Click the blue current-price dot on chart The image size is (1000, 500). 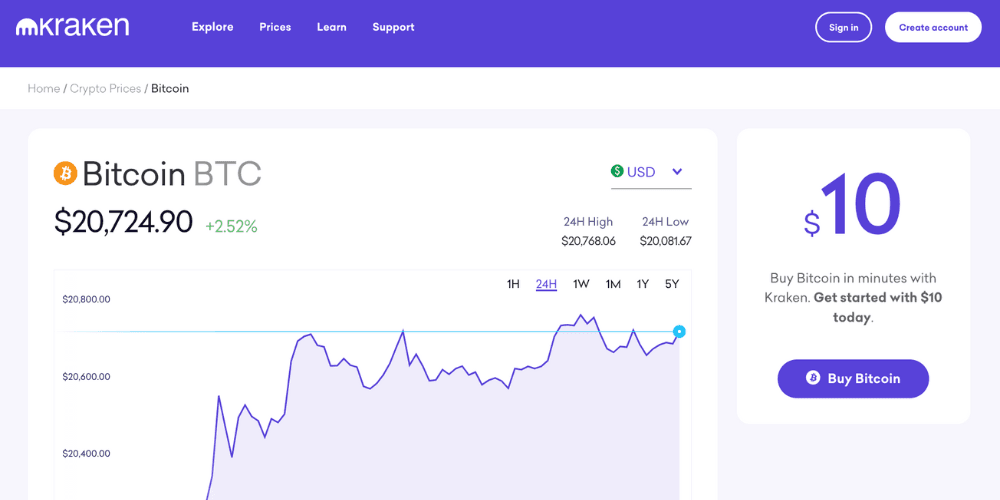679,331
